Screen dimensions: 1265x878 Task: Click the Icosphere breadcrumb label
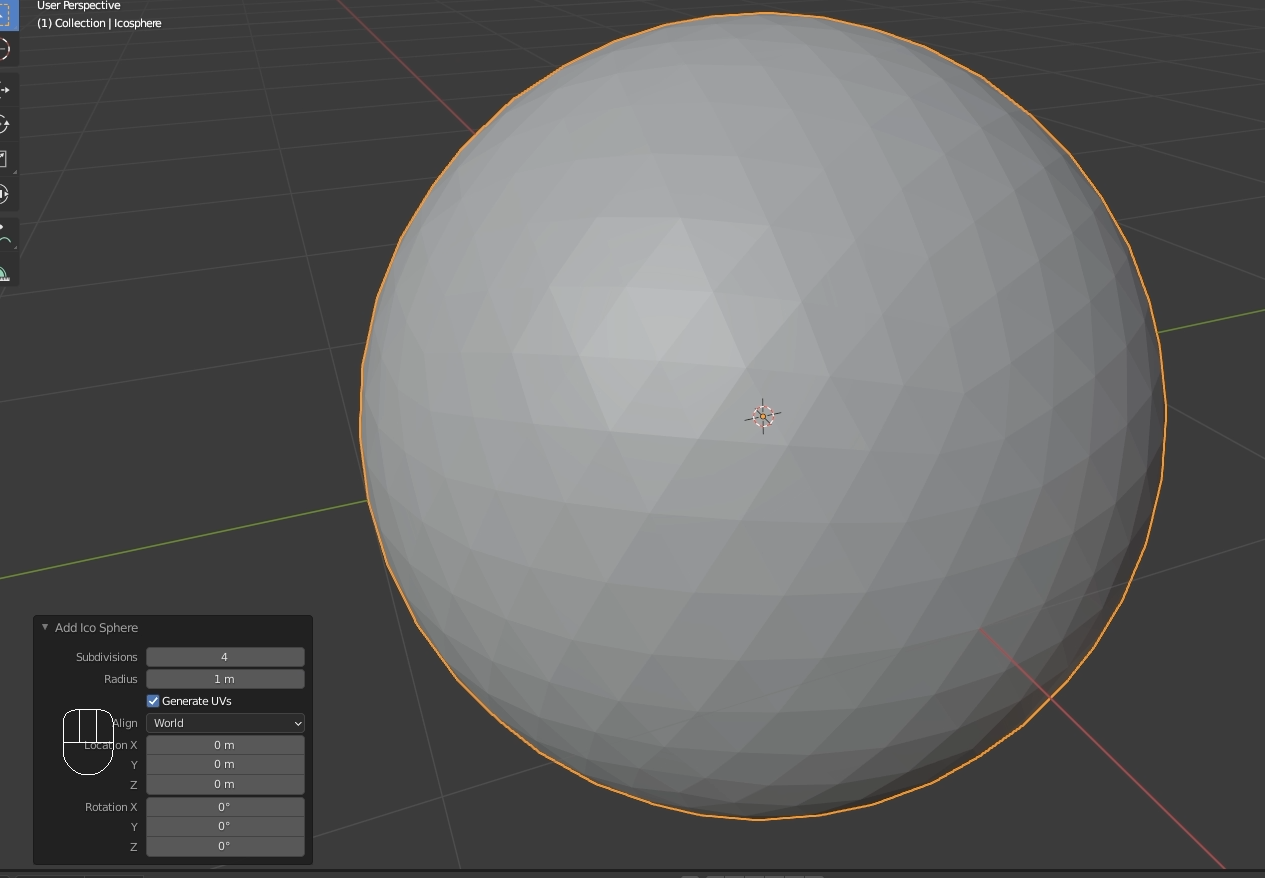point(138,22)
